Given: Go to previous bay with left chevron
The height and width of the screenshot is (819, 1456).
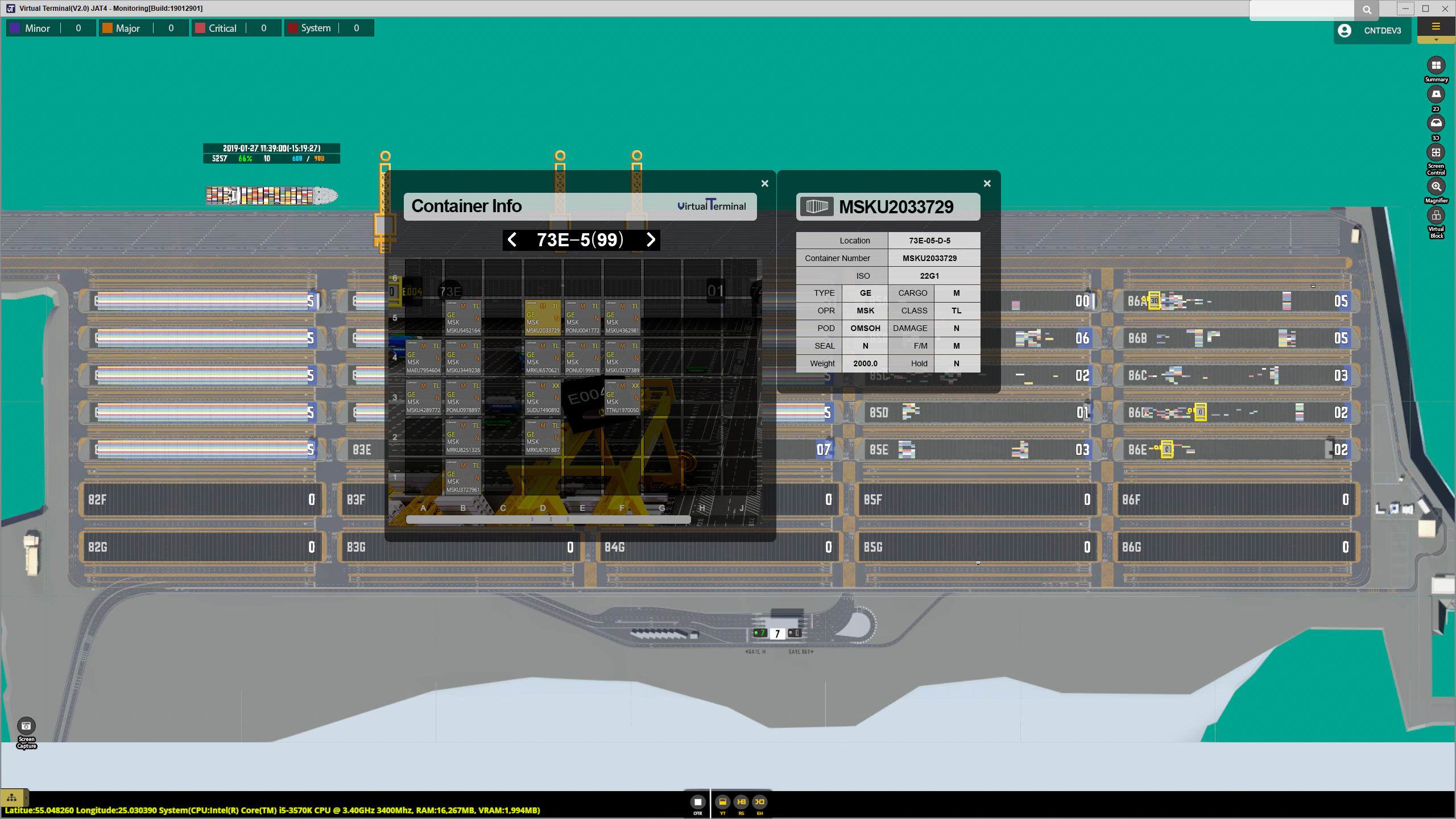Looking at the screenshot, I should point(512,240).
